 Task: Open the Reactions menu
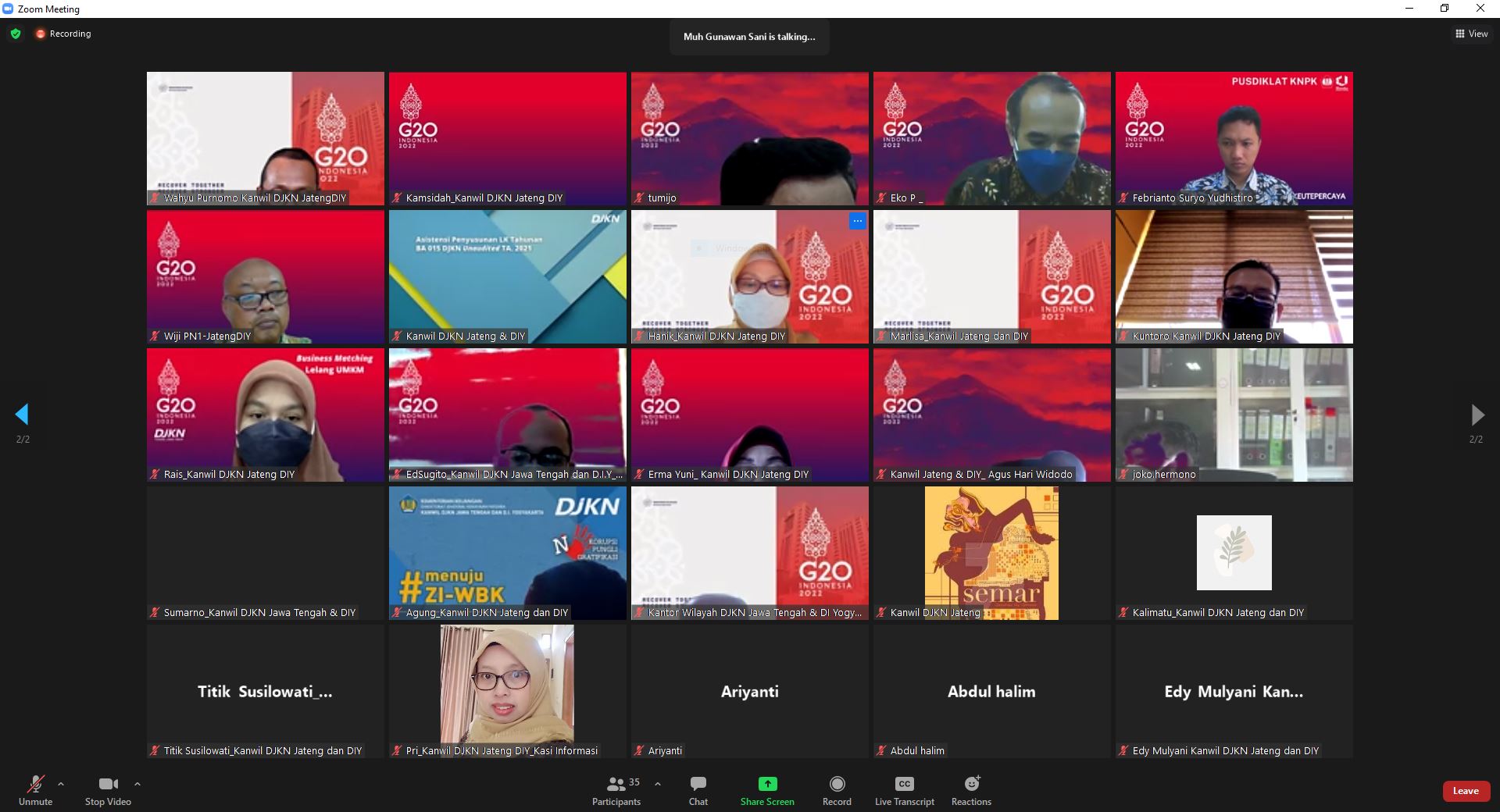[971, 784]
